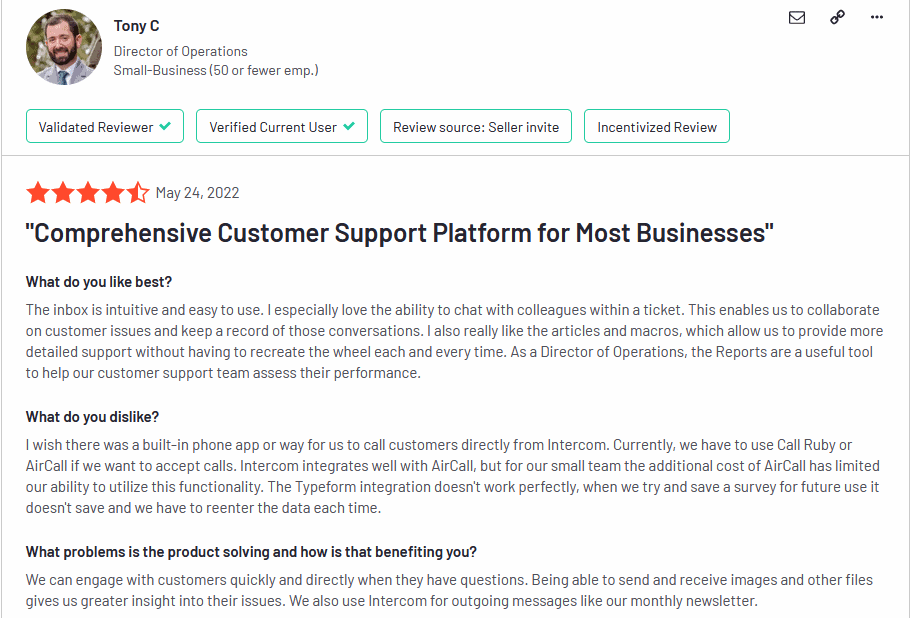Click the envelope email icon
910x618 pixels.
tap(797, 17)
